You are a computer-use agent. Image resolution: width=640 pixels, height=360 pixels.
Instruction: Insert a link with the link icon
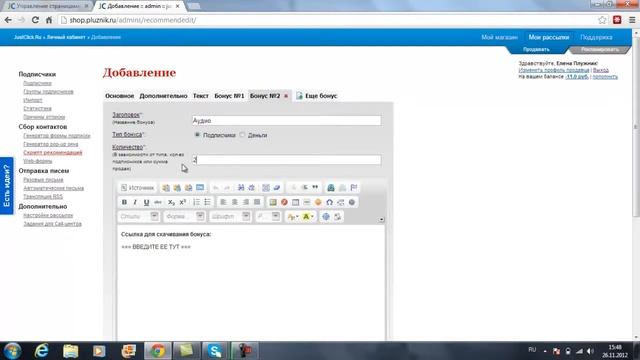(331, 188)
